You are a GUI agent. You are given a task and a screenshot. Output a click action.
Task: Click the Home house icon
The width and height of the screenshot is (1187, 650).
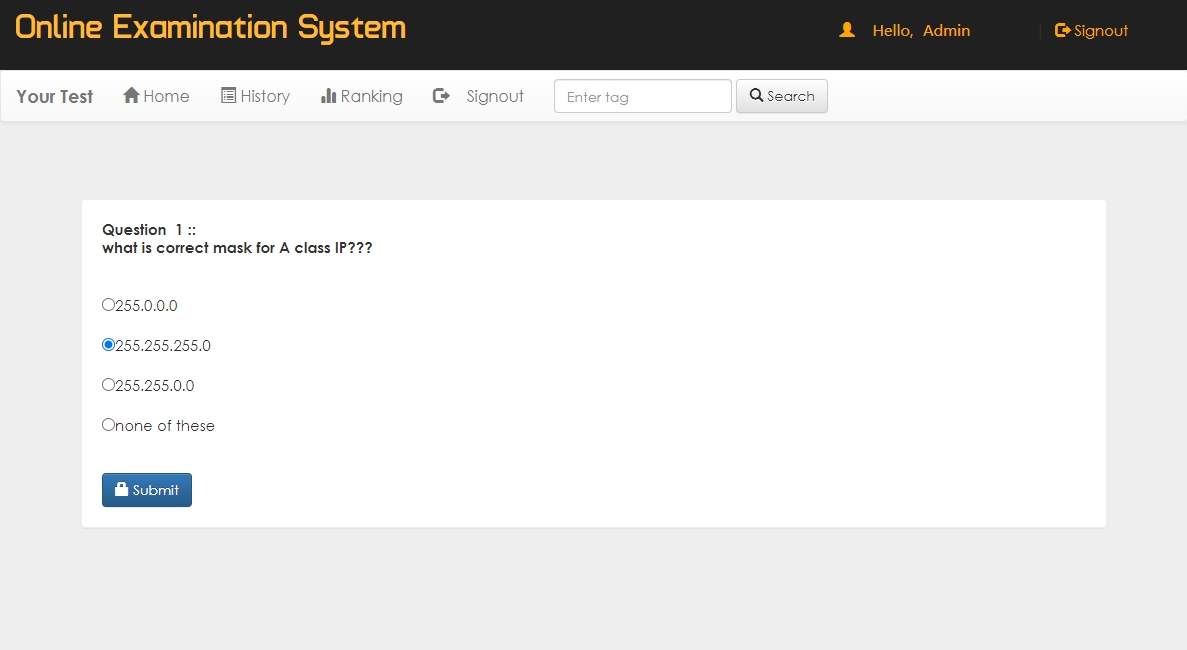coord(131,96)
